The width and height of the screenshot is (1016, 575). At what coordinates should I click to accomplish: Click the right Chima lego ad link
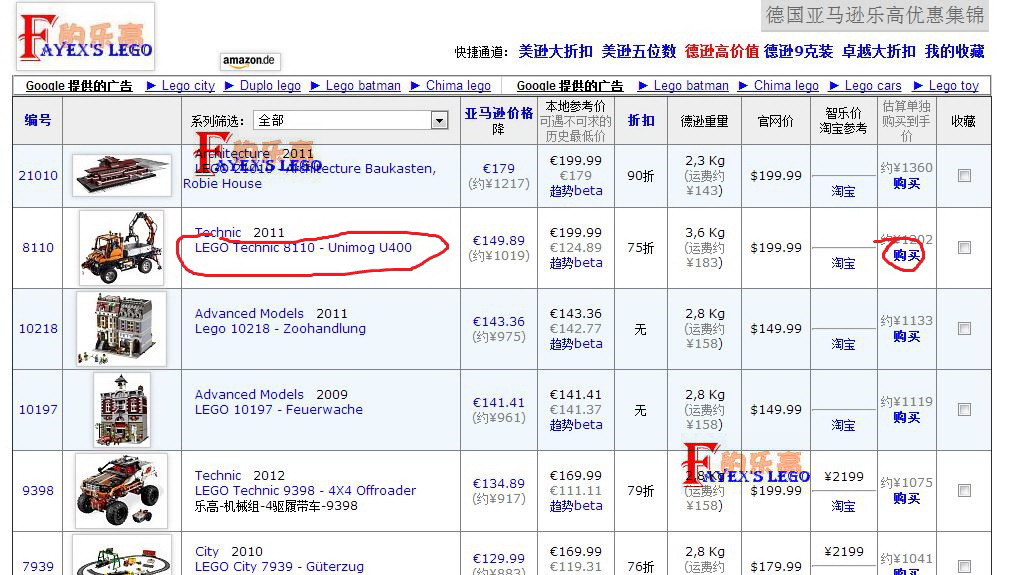pyautogui.click(x=786, y=86)
